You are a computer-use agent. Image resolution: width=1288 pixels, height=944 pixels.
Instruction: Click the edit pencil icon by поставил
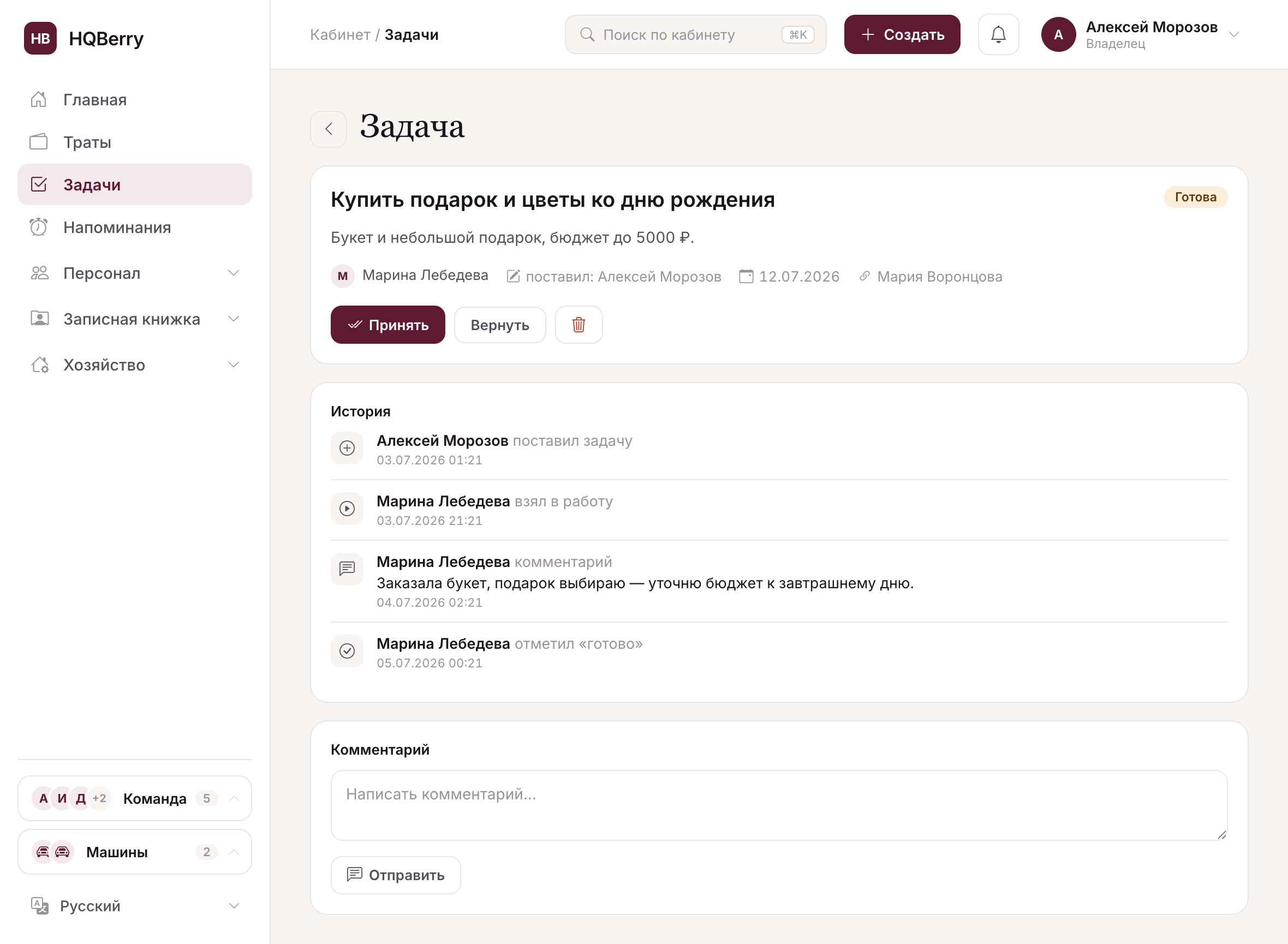pos(513,276)
